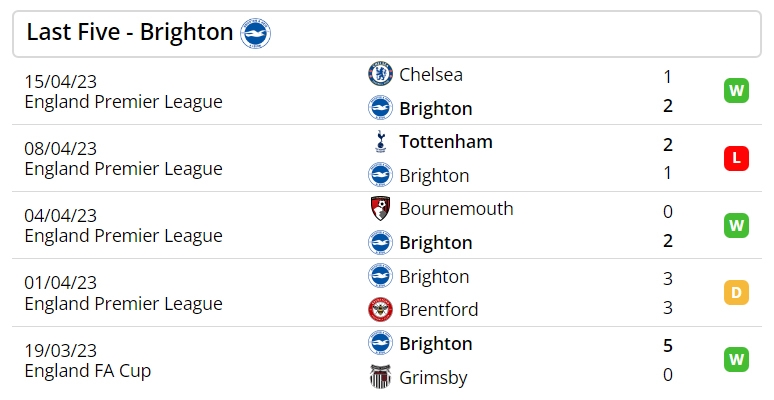The height and width of the screenshot is (400, 774).
Task: Click the Brighton crest in the header
Action: pos(255,34)
